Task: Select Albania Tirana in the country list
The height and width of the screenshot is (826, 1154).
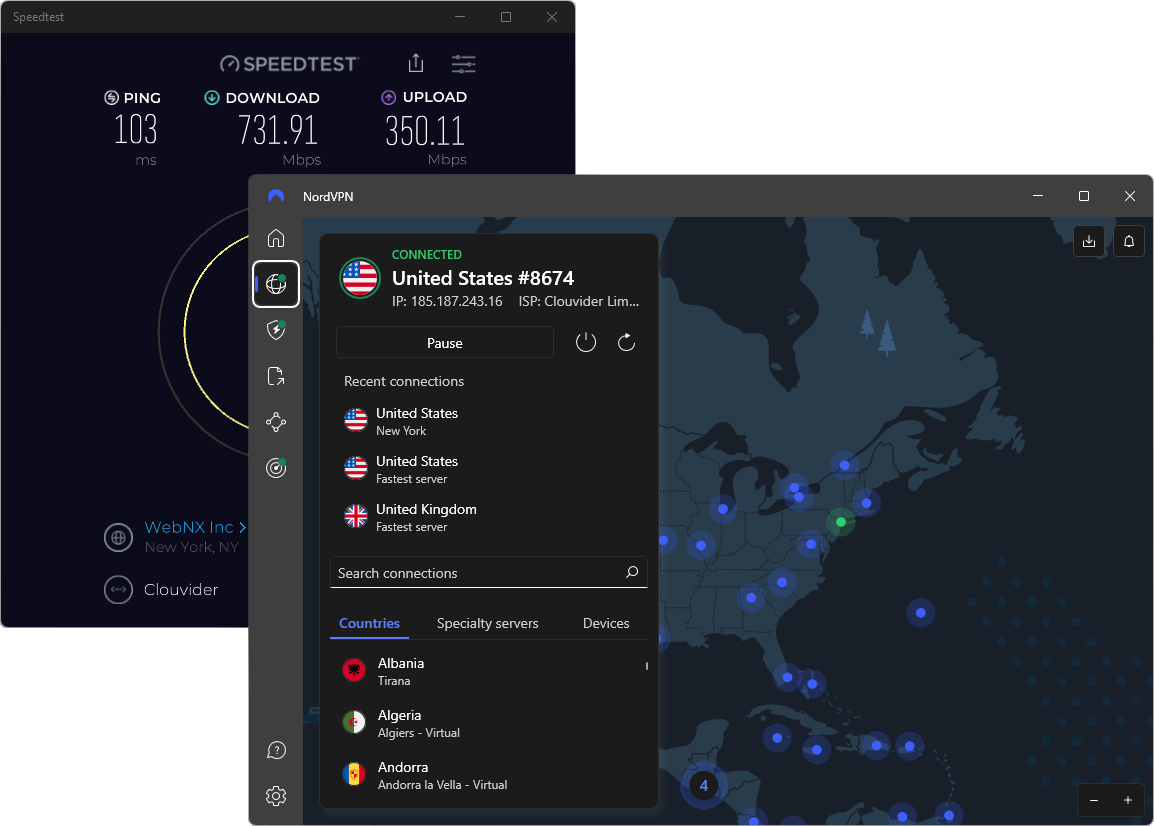Action: (489, 671)
